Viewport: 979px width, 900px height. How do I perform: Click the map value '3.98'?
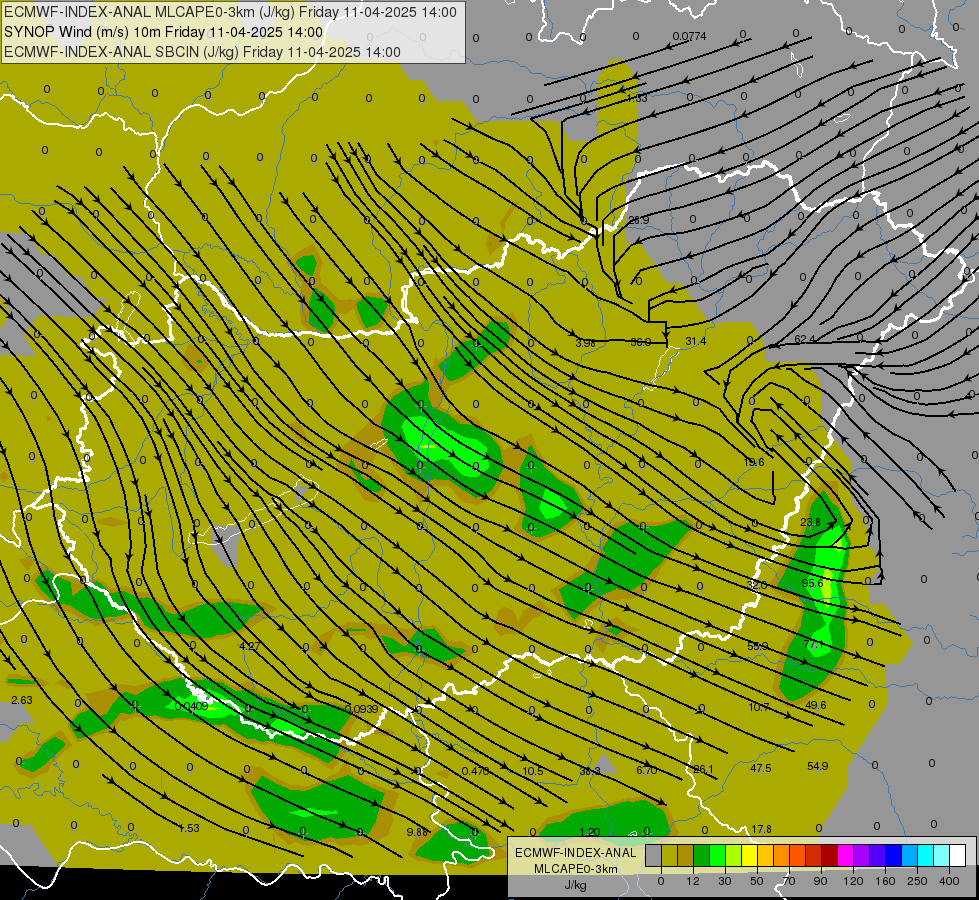585,343
